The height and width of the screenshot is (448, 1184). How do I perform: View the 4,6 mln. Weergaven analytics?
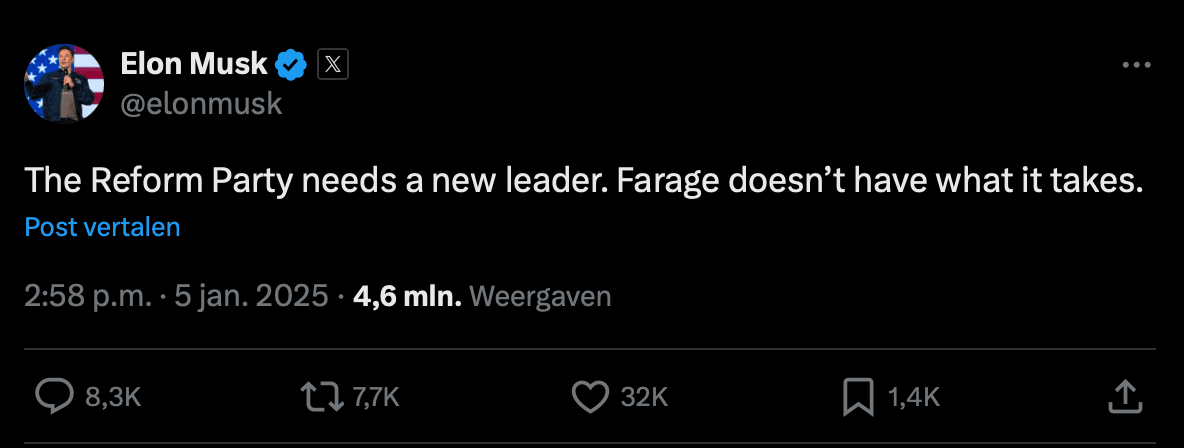(x=482, y=296)
